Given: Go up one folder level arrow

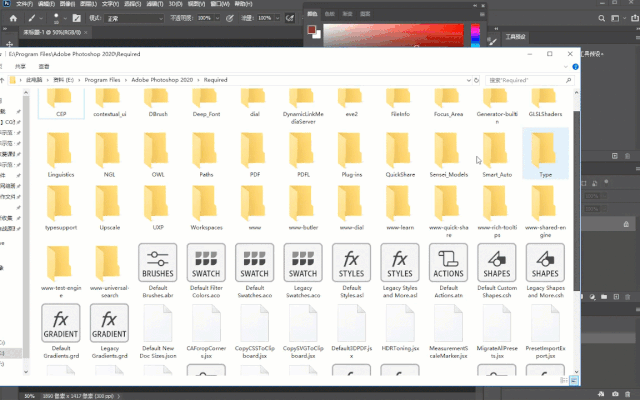Looking at the screenshot, I should (2, 80).
